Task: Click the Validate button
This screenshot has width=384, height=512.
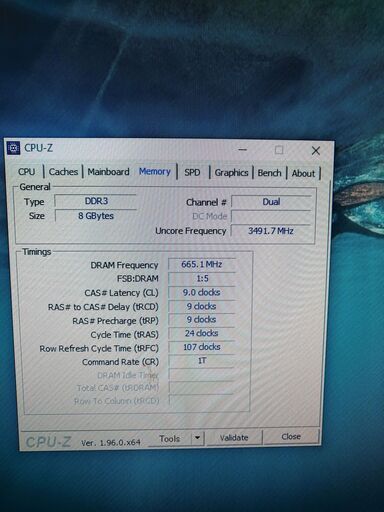Action: 234,437
